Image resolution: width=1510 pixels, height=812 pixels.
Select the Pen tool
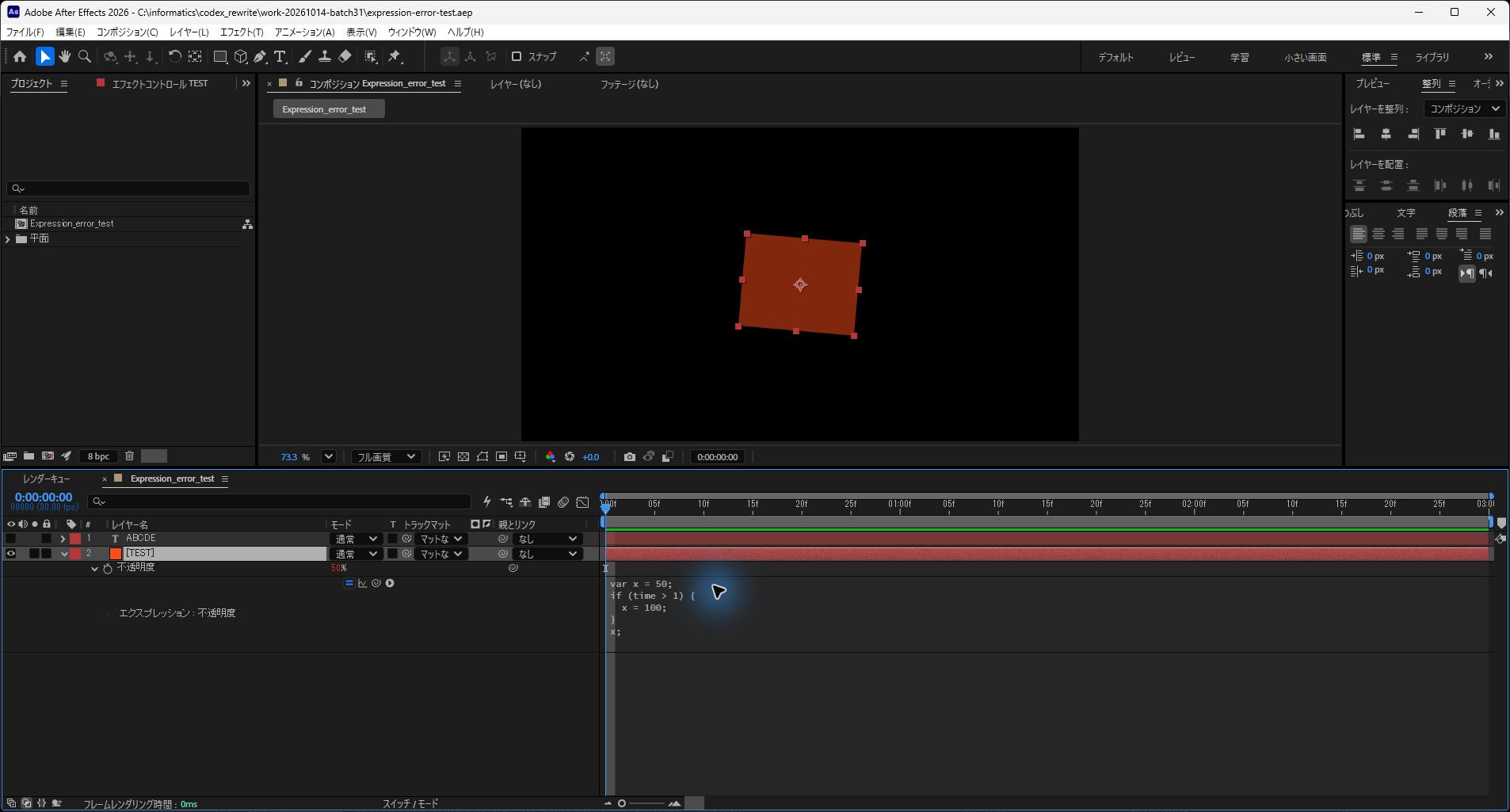[260, 56]
